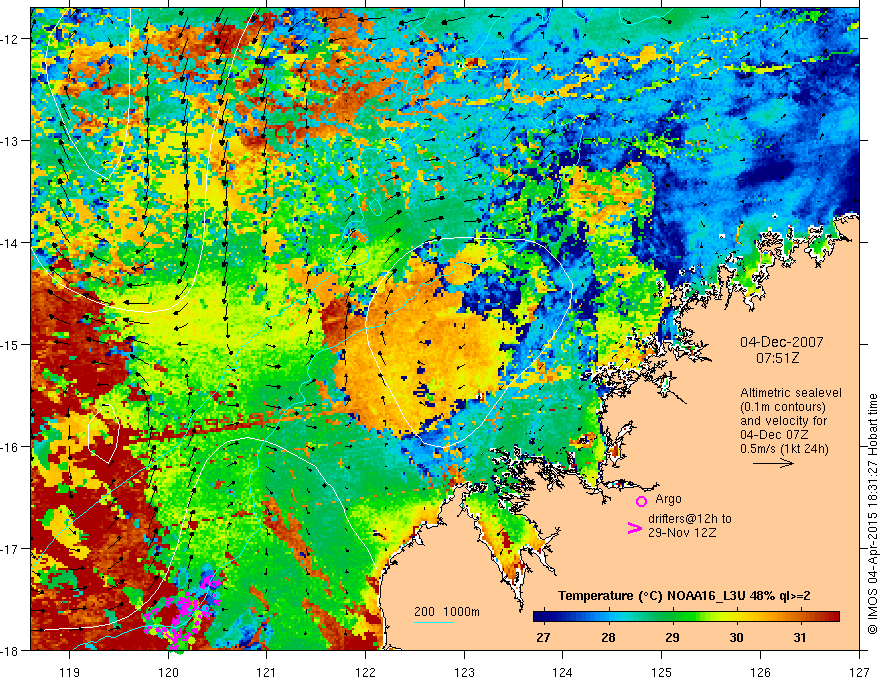Click the longitude axis label 123
Screen dimensions: 880x680
click(x=464, y=672)
